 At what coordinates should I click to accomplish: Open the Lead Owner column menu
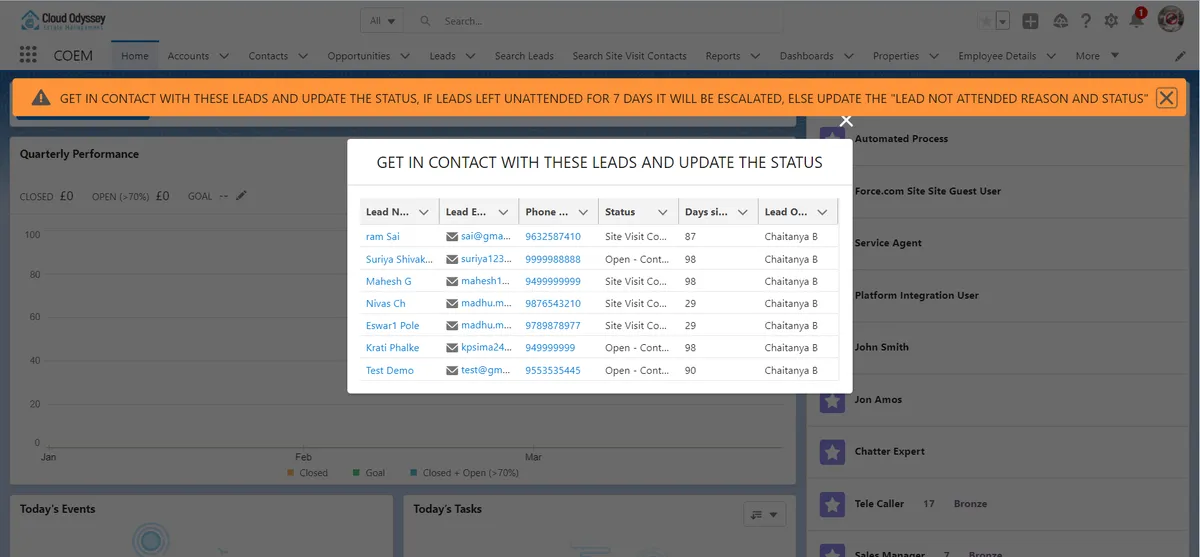point(822,212)
